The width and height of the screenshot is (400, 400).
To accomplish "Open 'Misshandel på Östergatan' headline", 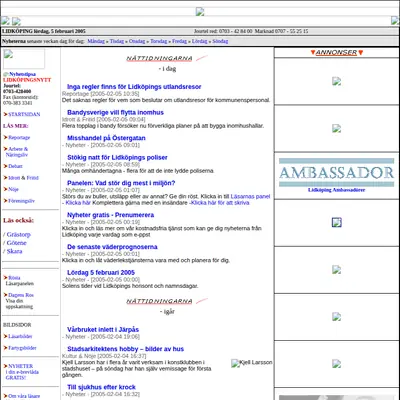I will pos(106,138).
